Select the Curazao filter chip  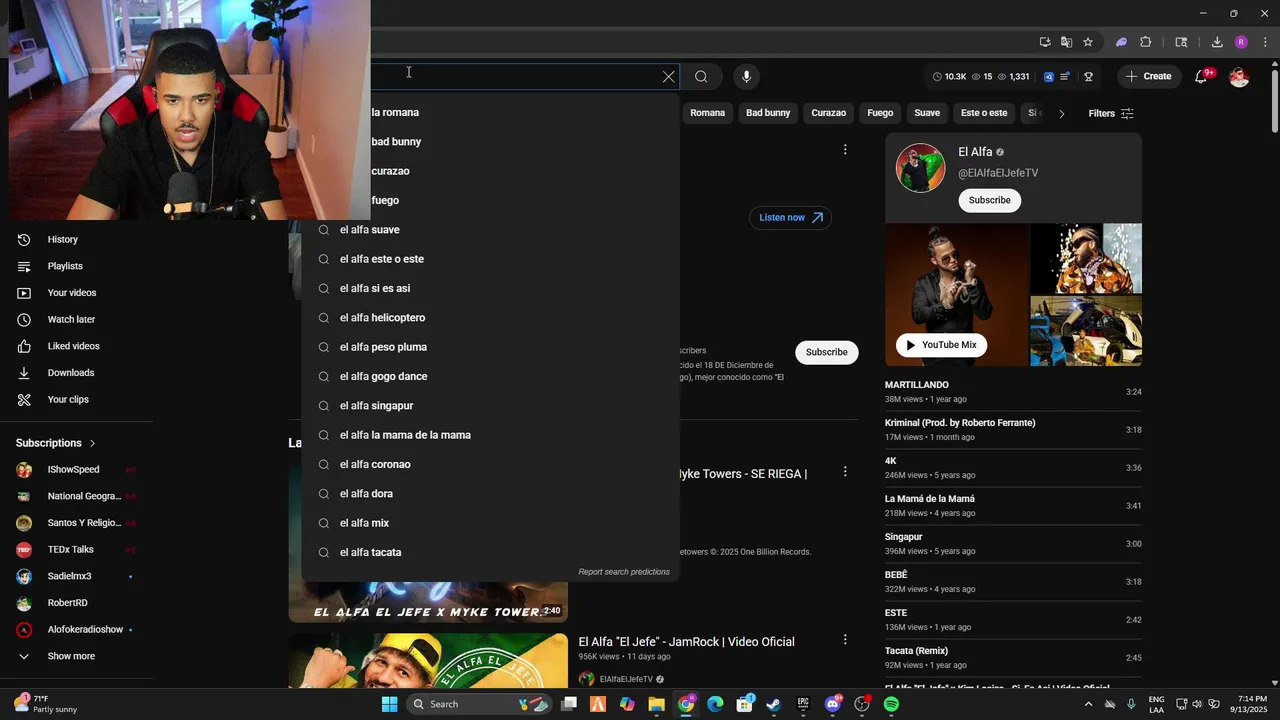[828, 113]
